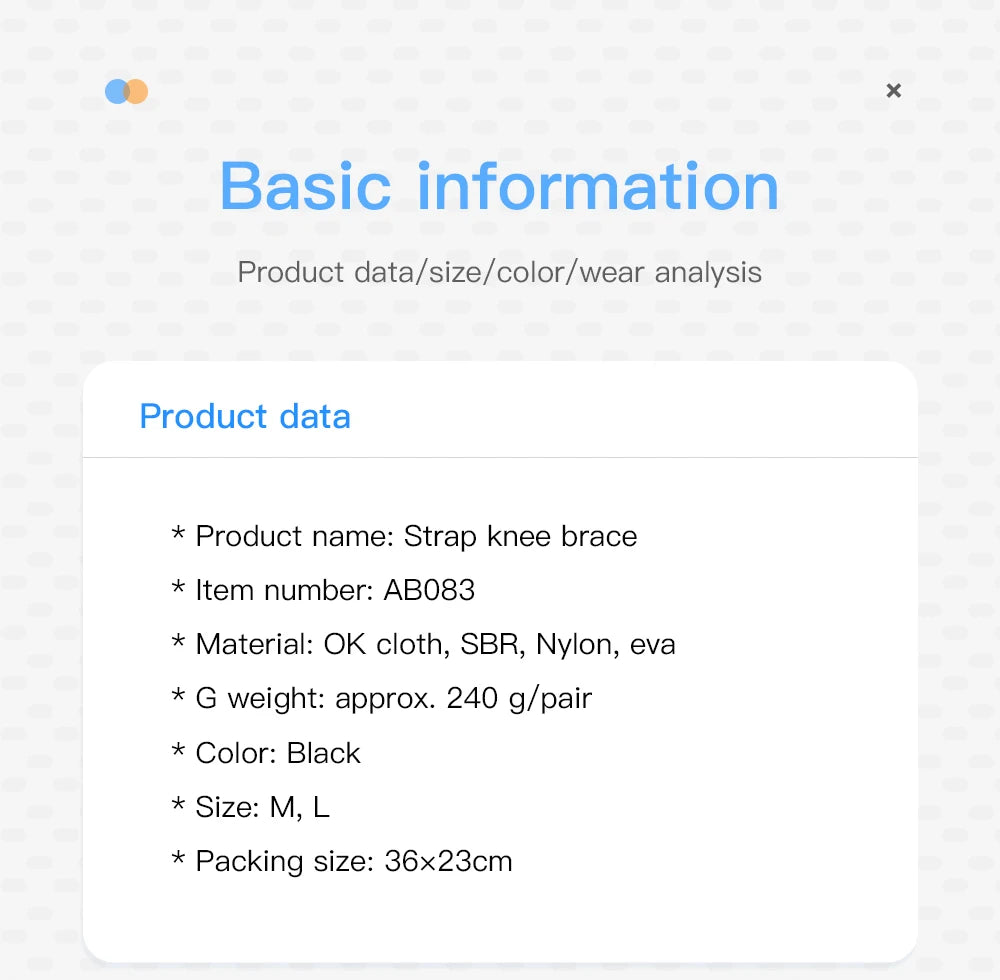
Task: Click the blue and orange circles logo
Action: click(x=127, y=92)
